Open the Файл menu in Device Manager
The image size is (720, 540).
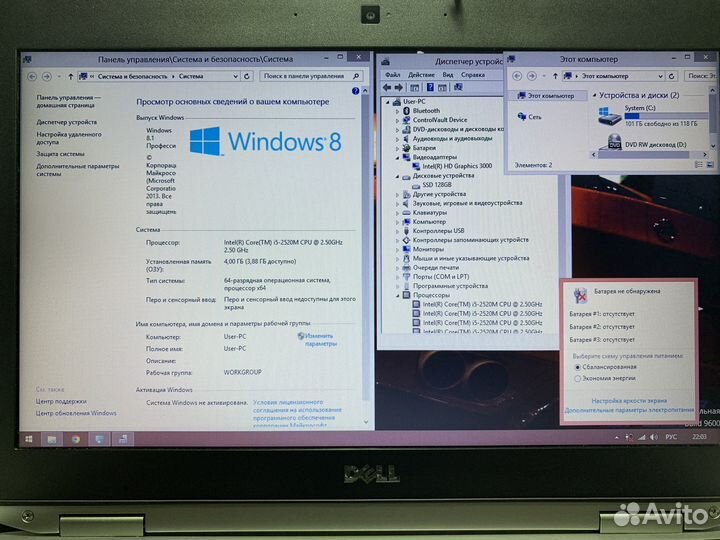point(392,75)
